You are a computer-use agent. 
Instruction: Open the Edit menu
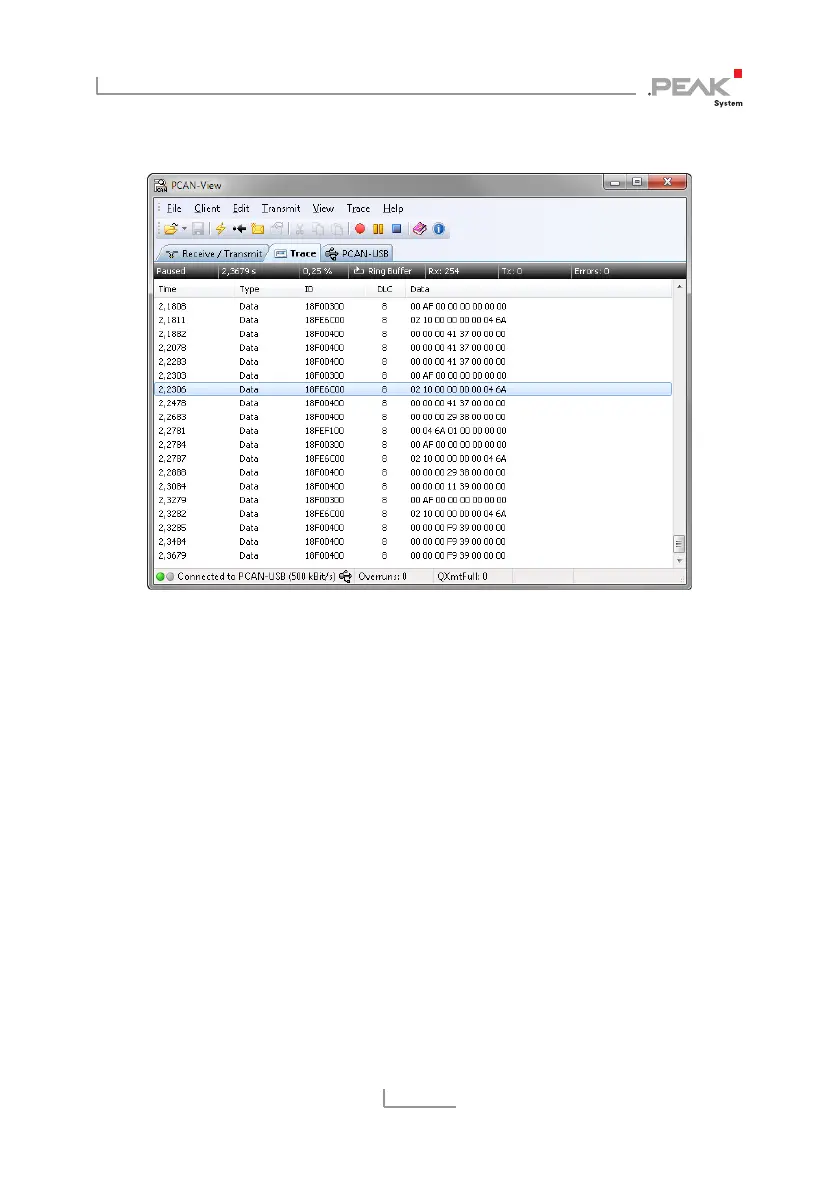(241, 209)
